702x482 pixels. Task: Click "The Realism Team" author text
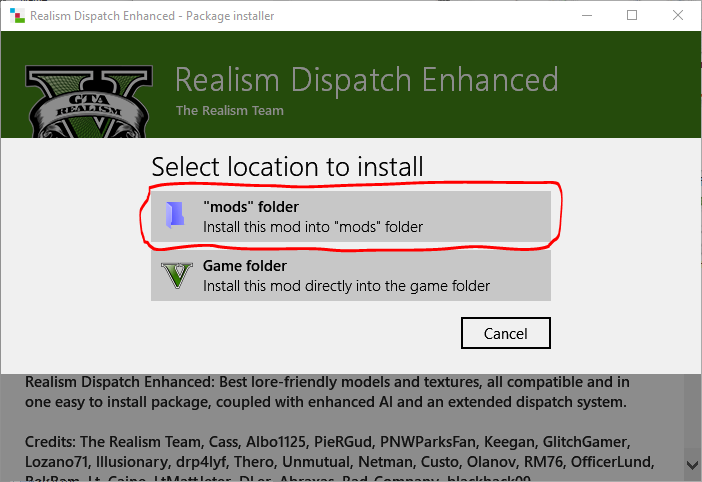pos(230,111)
